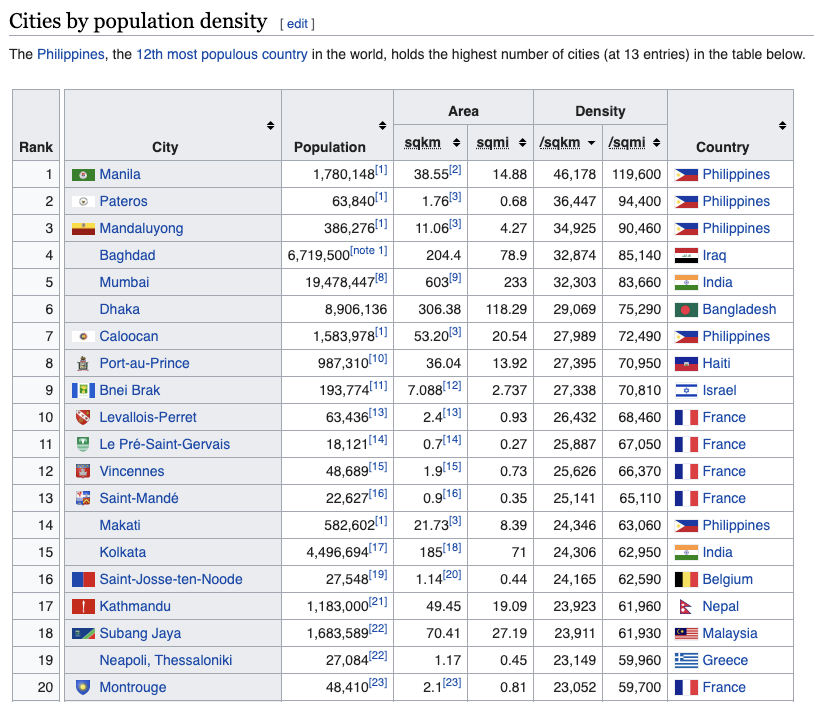Open the Dhaka city link
814x702 pixels.
click(x=119, y=309)
